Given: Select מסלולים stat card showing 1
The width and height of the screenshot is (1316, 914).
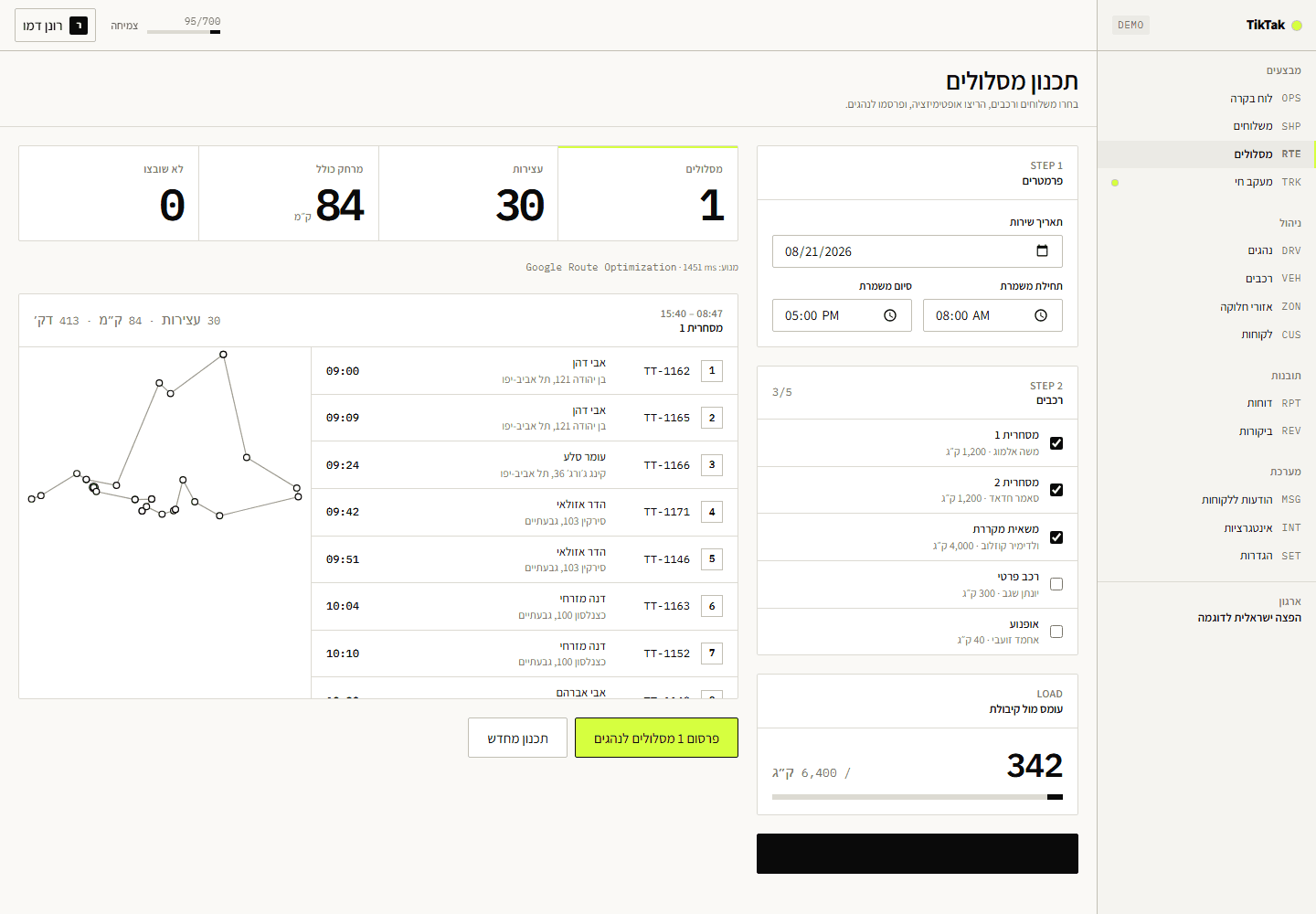Looking at the screenshot, I should pyautogui.click(x=648, y=194).
